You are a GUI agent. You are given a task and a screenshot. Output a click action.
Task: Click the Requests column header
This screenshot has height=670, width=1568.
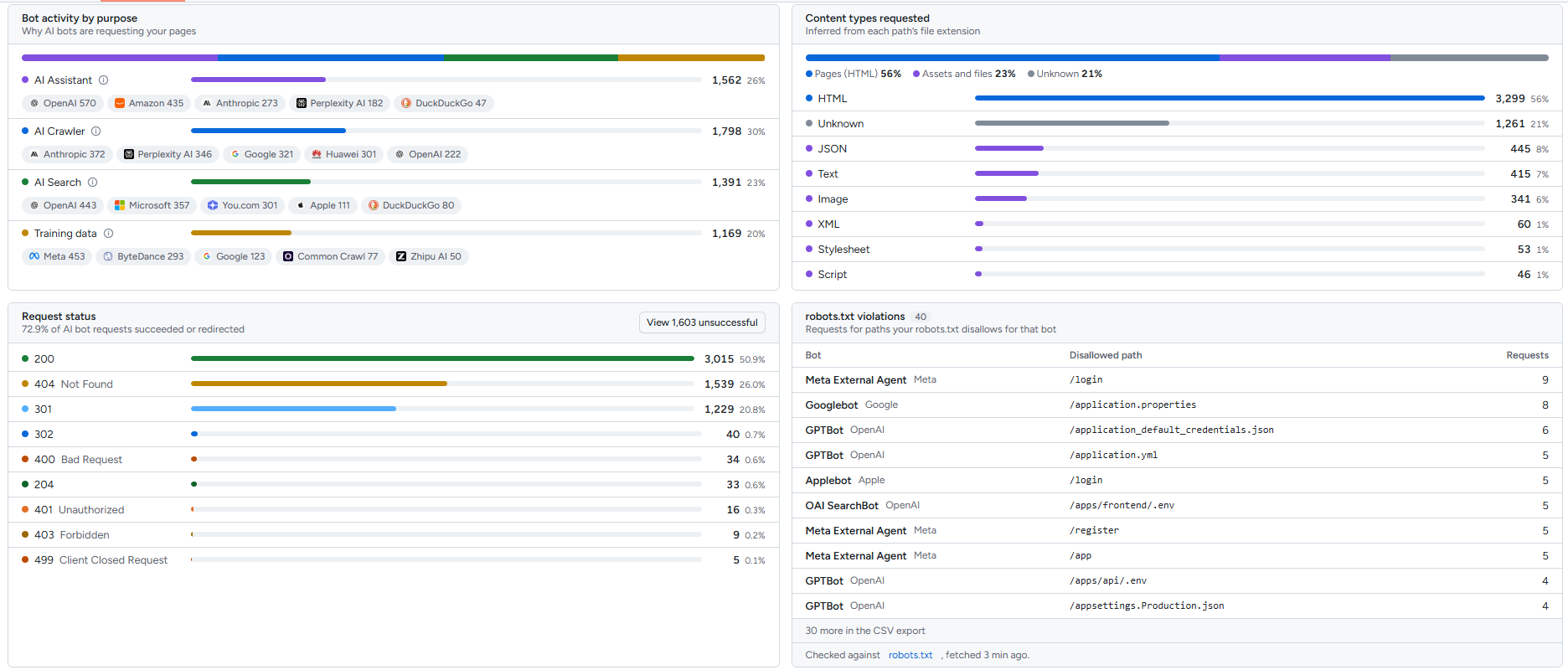(x=1528, y=356)
